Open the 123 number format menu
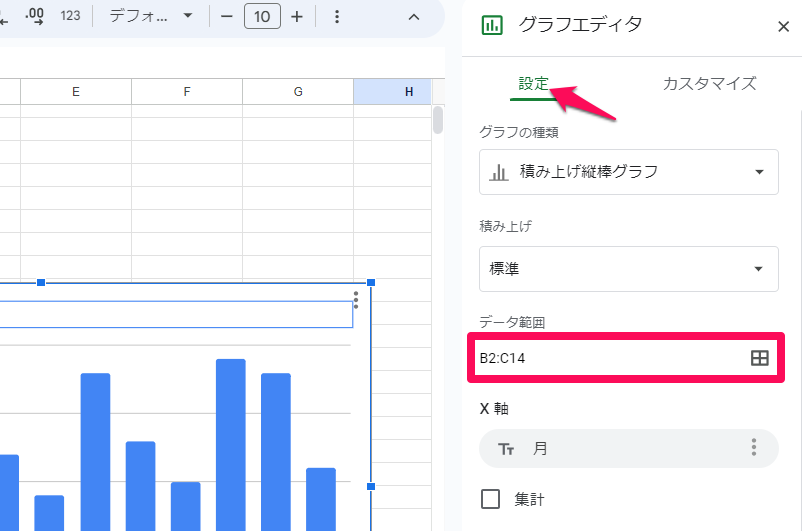Image resolution: width=802 pixels, height=531 pixels. pyautogui.click(x=70, y=16)
